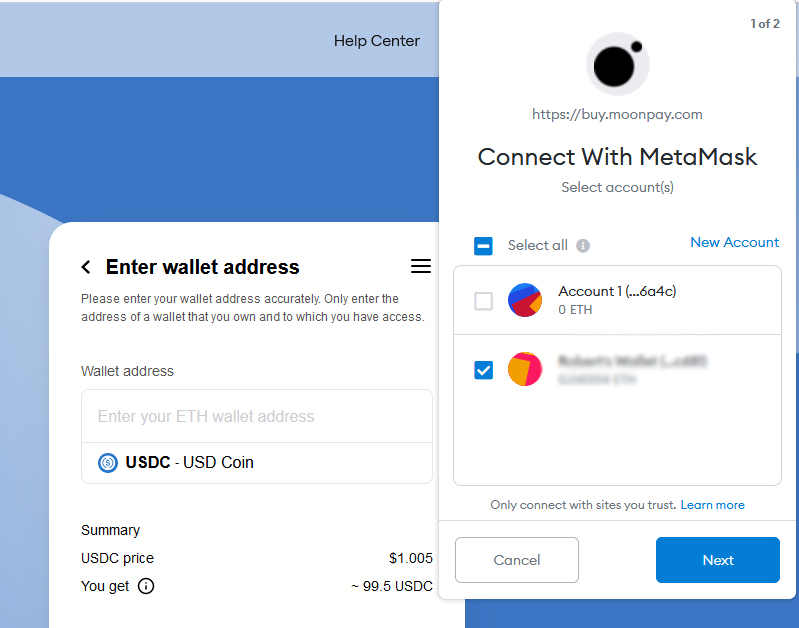
Task: Open Help Center in header
Action: click(377, 41)
